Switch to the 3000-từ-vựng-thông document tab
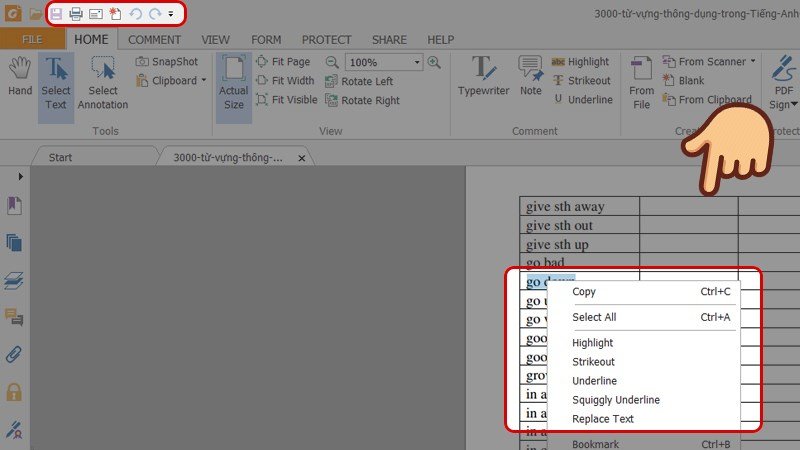This screenshot has width=800, height=450. point(228,158)
